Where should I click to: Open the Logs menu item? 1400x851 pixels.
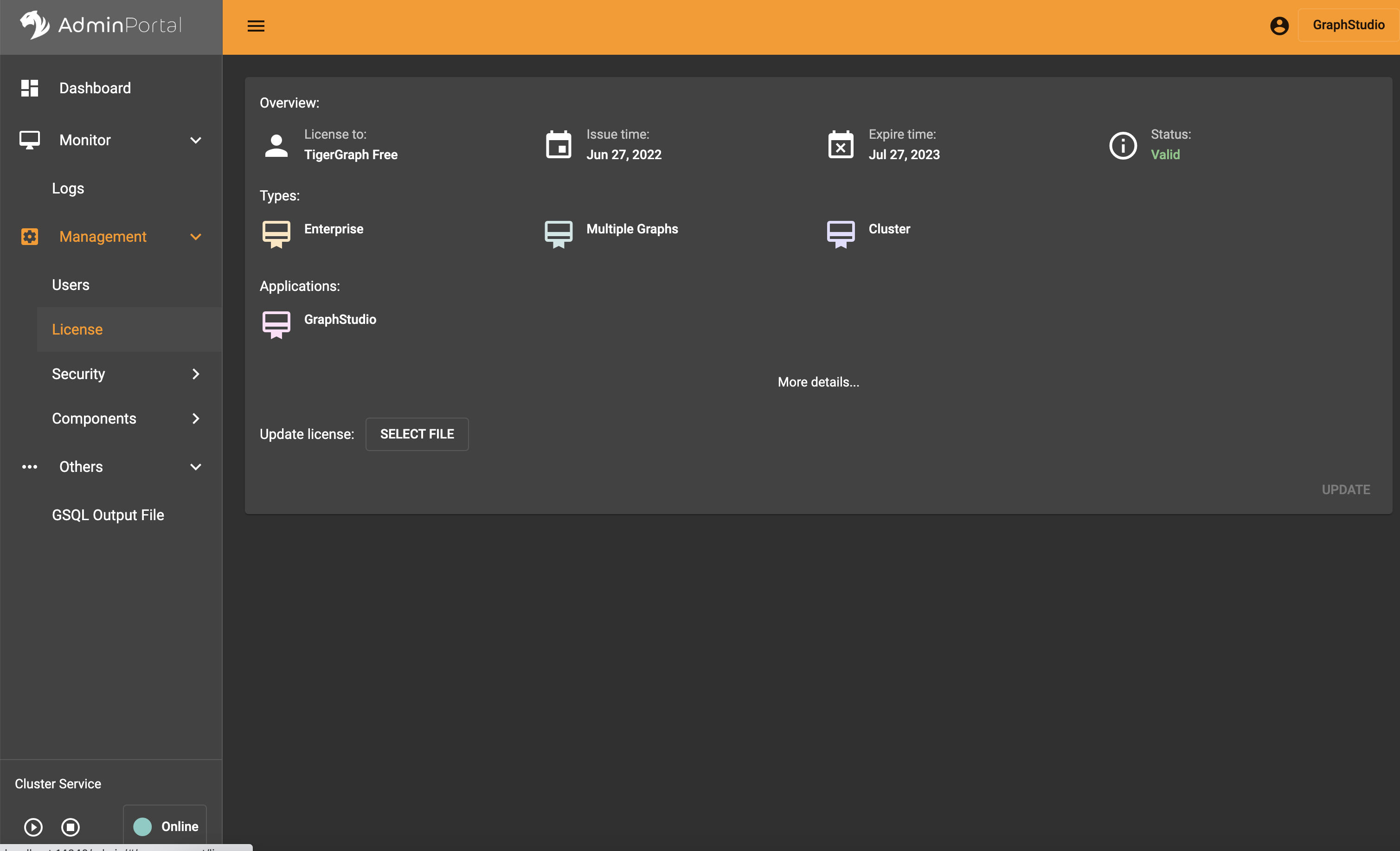[68, 188]
